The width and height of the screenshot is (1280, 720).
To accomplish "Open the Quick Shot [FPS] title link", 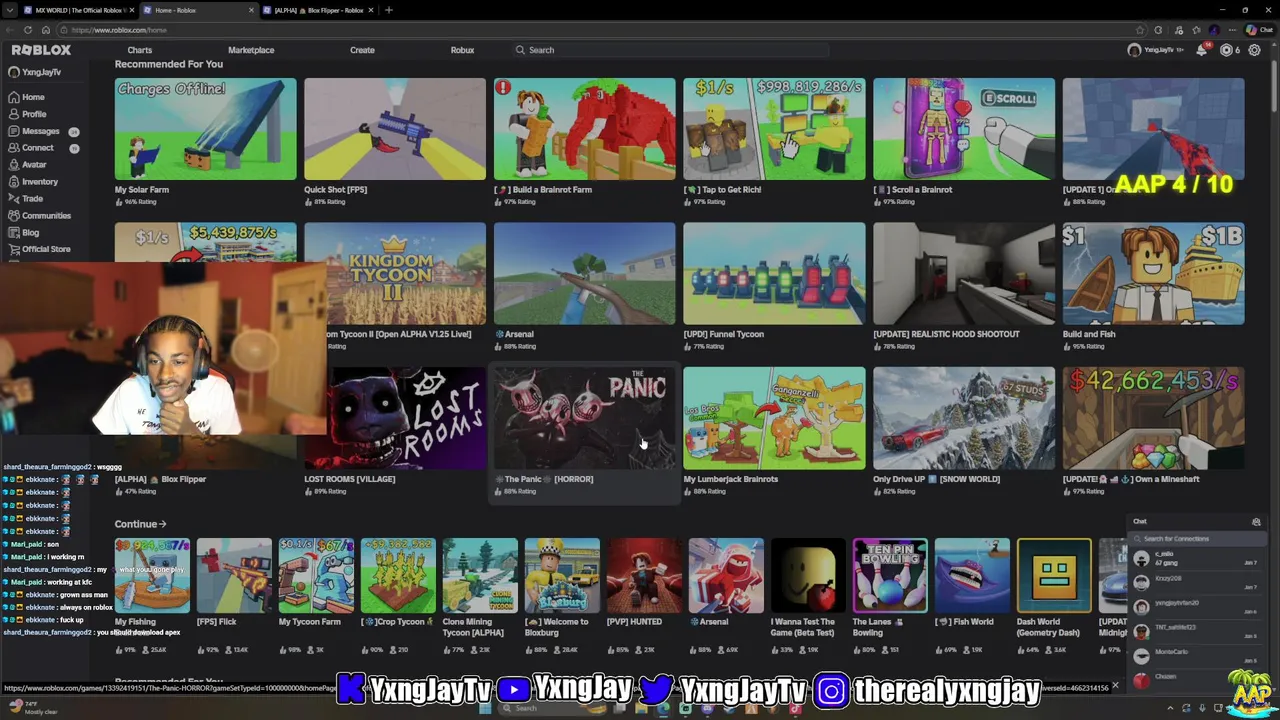I will click(336, 190).
